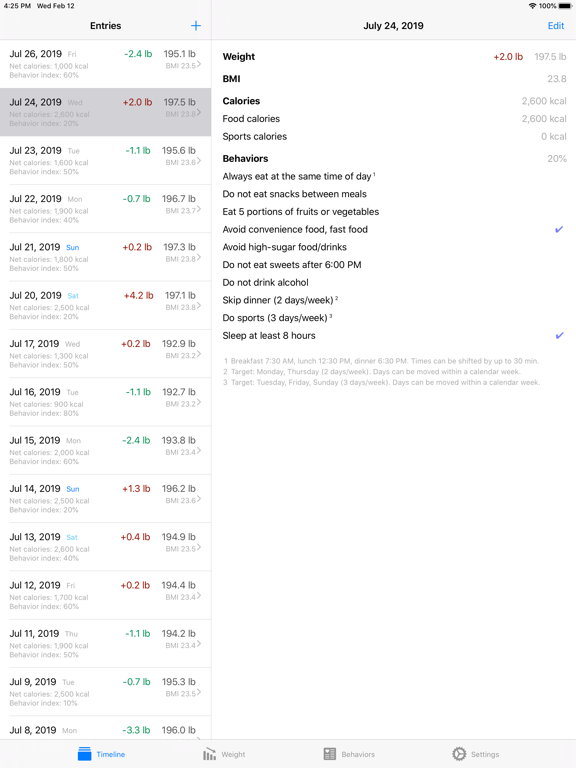Open Jul 20, 2019 entry chevron
The width and height of the screenshot is (576, 768).
pyautogui.click(x=199, y=306)
